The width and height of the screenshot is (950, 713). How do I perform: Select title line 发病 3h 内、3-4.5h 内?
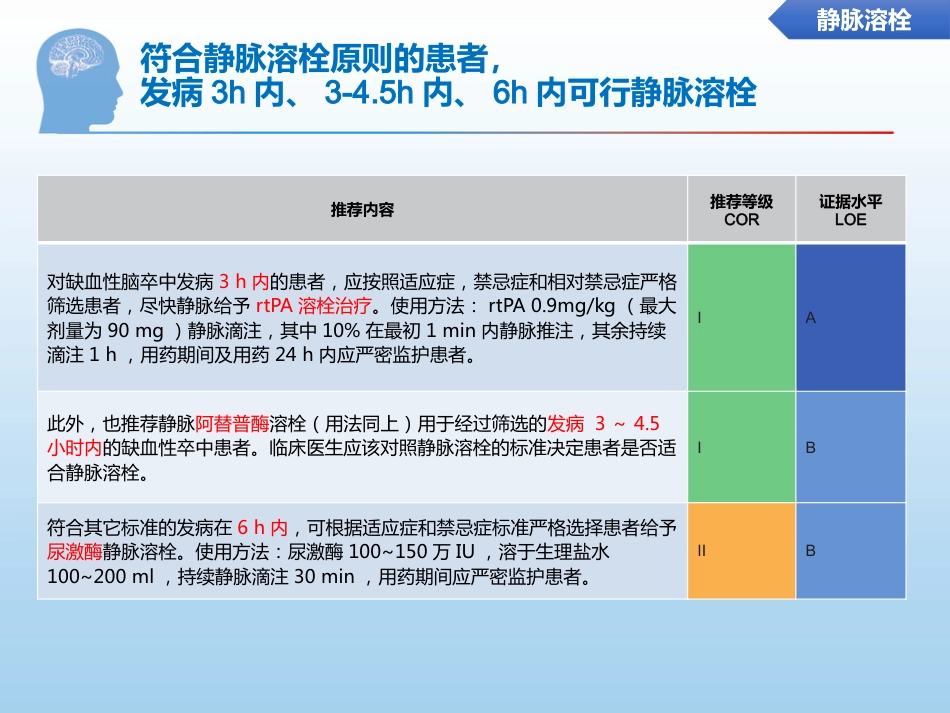pos(448,93)
